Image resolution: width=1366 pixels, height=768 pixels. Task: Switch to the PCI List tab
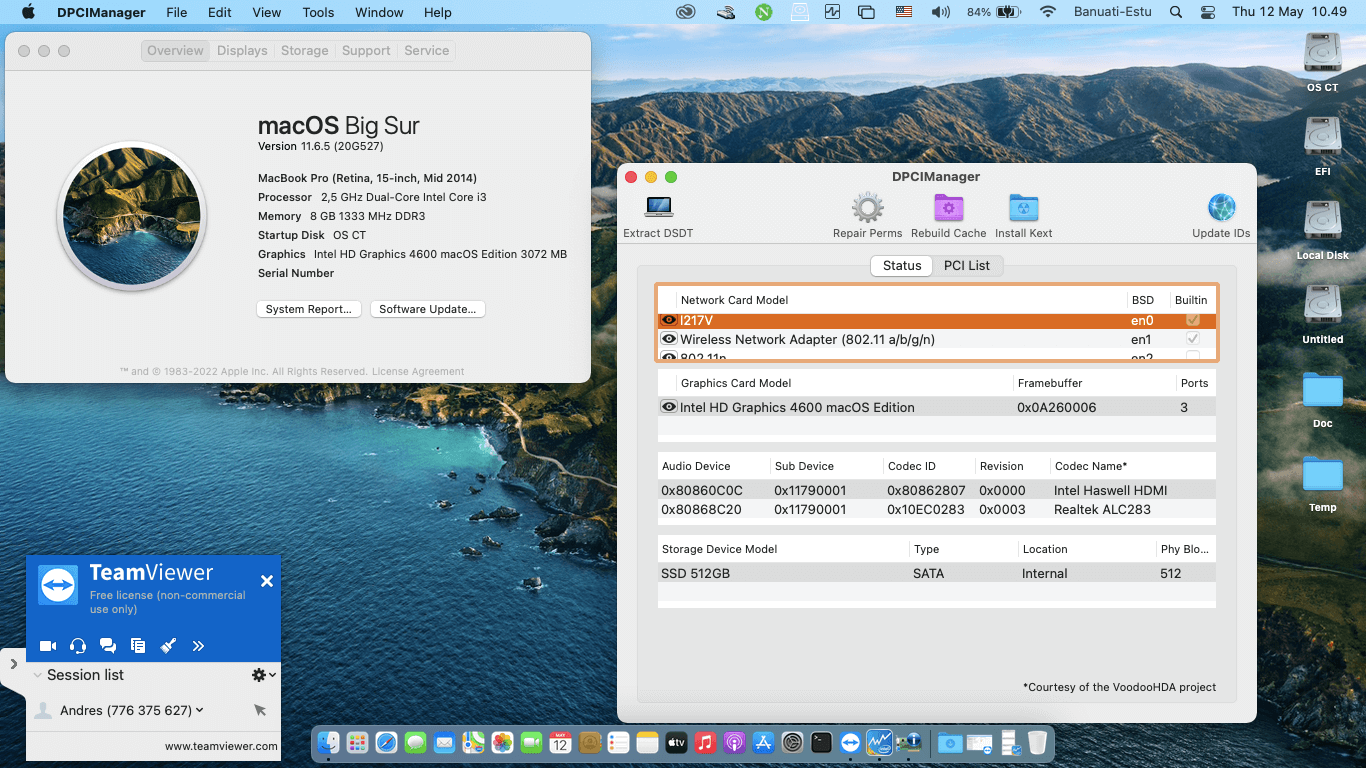[966, 265]
